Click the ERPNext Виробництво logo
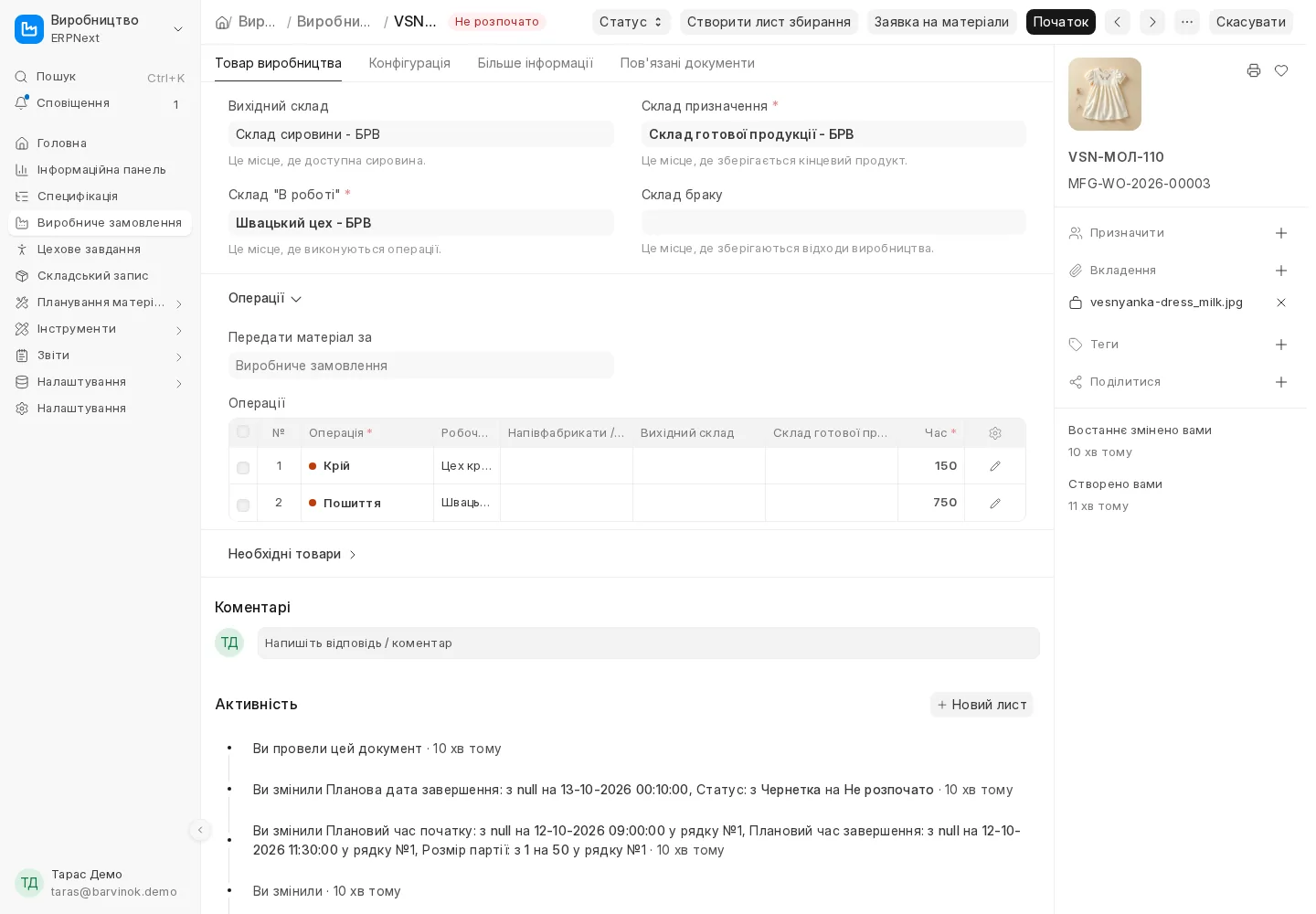Image resolution: width=1316 pixels, height=914 pixels. point(29,29)
